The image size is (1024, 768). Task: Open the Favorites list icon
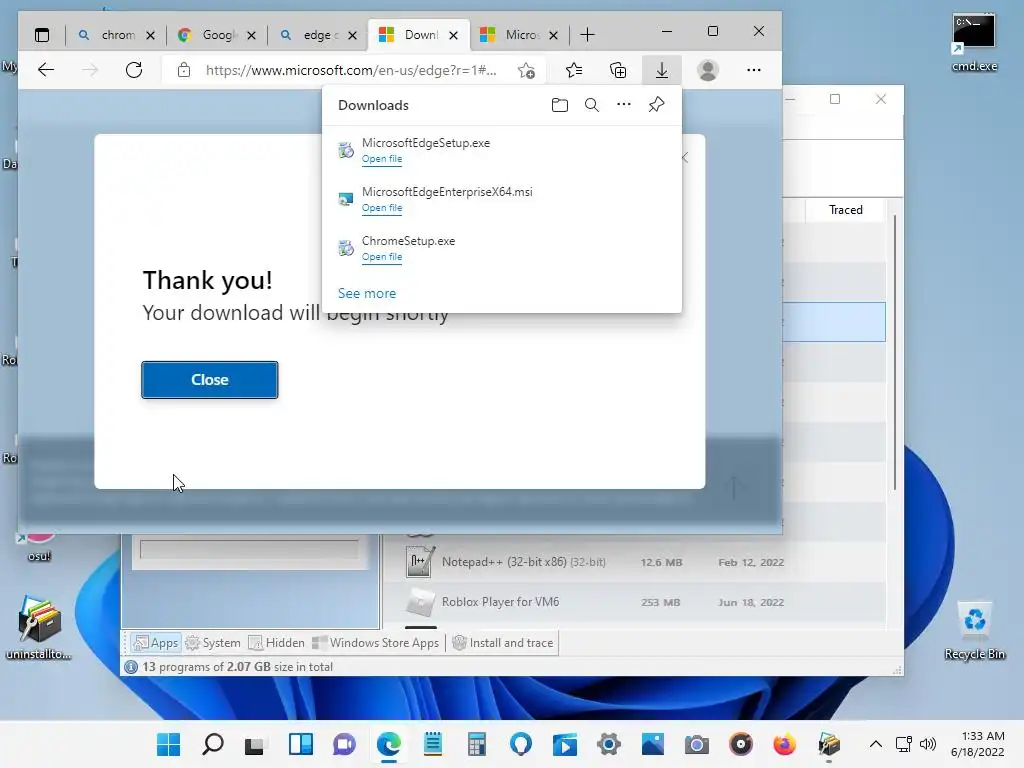(574, 70)
